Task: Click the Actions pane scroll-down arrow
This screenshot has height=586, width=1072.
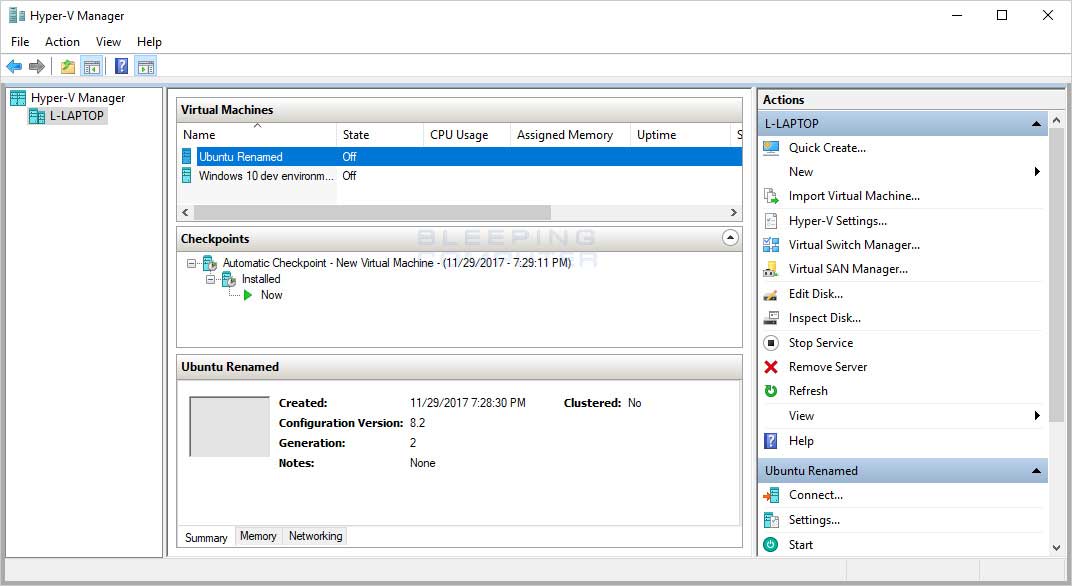Action: (1057, 548)
